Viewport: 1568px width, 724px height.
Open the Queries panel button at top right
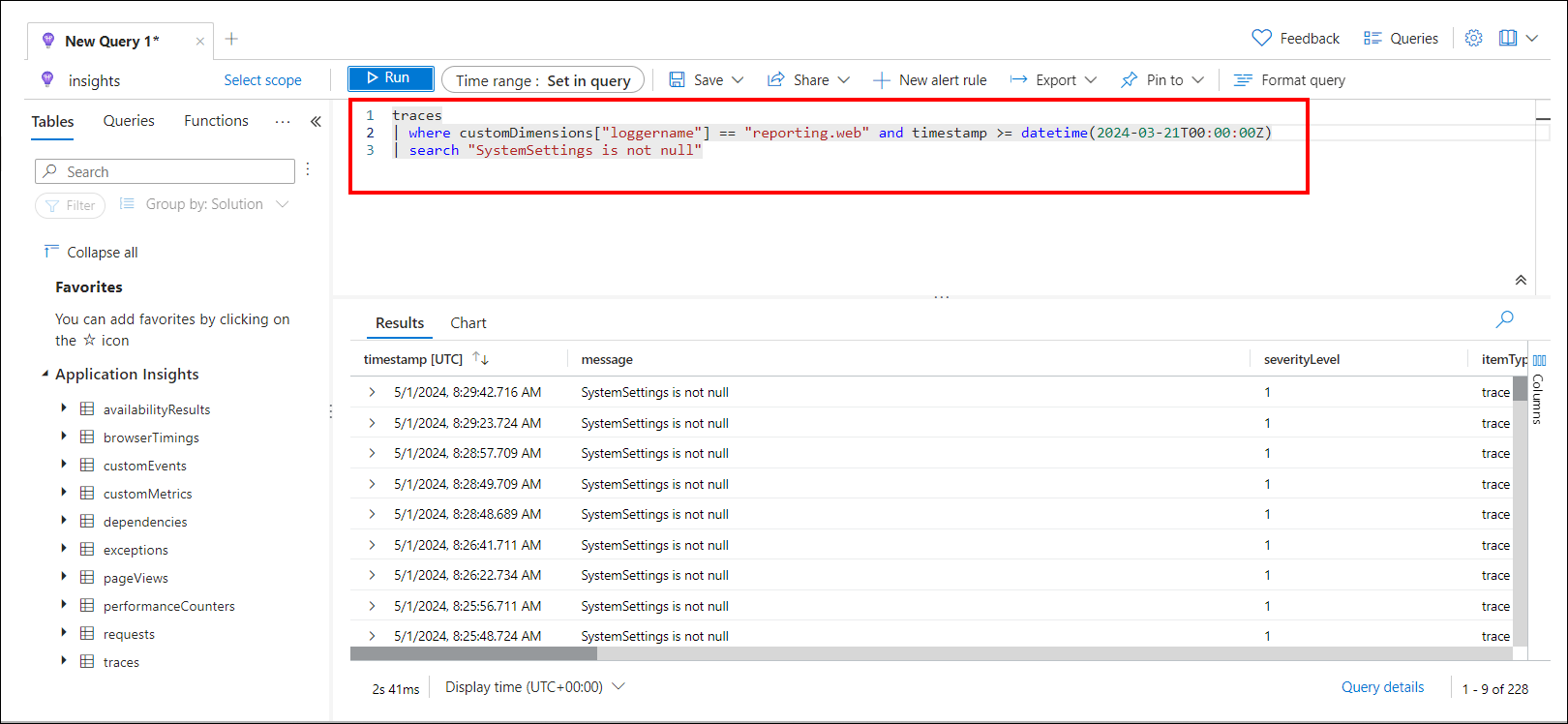pos(1401,38)
